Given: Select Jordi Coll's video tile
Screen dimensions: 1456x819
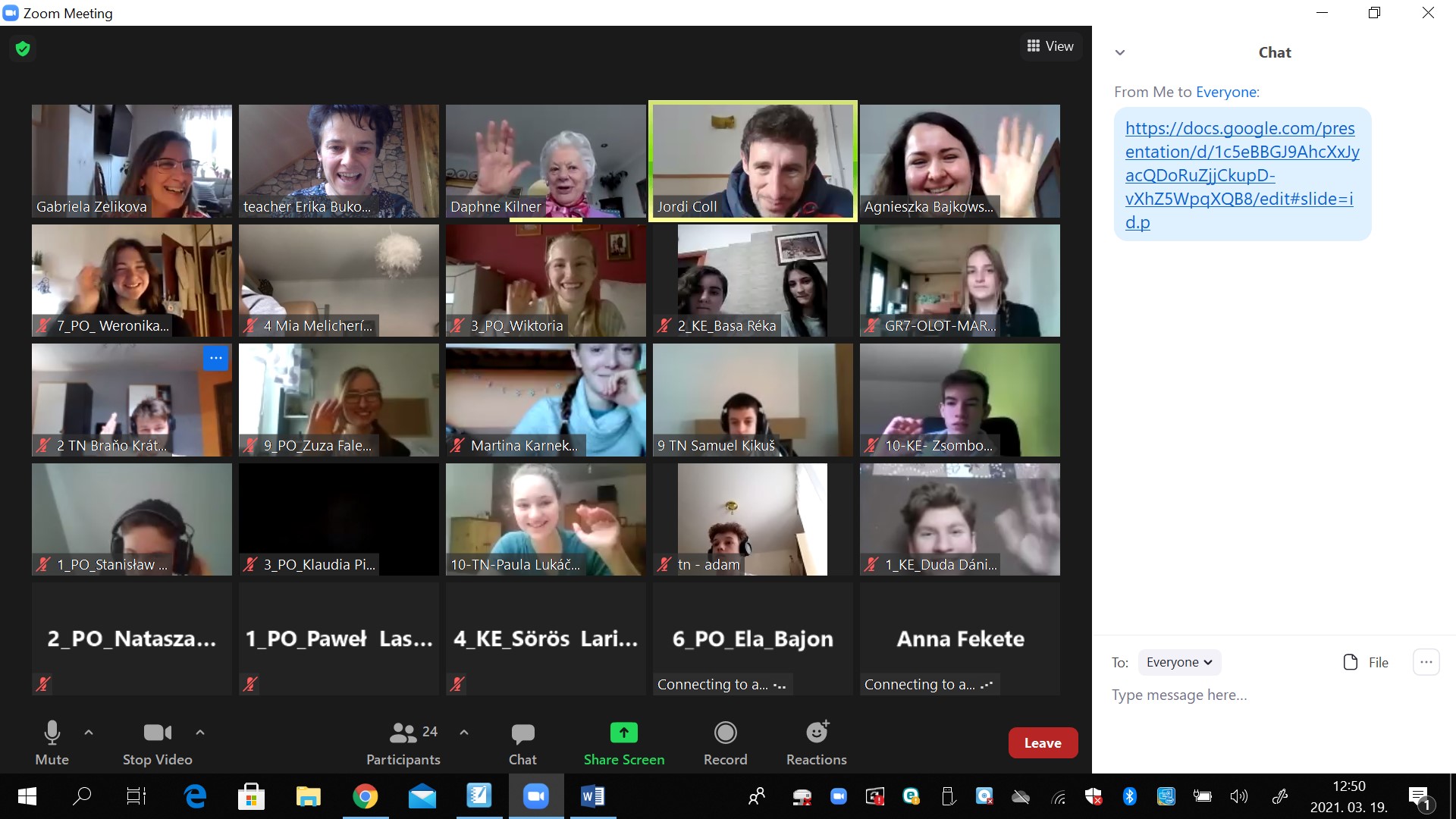Looking at the screenshot, I should coord(753,161).
